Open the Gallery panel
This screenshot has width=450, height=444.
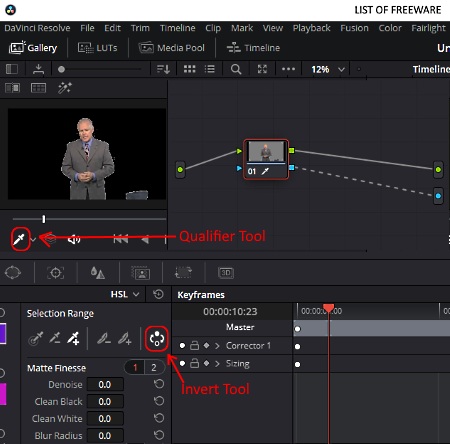(33, 48)
